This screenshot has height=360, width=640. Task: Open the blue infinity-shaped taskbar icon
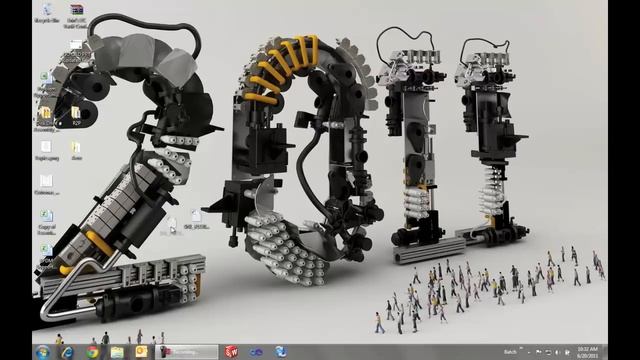256,352
